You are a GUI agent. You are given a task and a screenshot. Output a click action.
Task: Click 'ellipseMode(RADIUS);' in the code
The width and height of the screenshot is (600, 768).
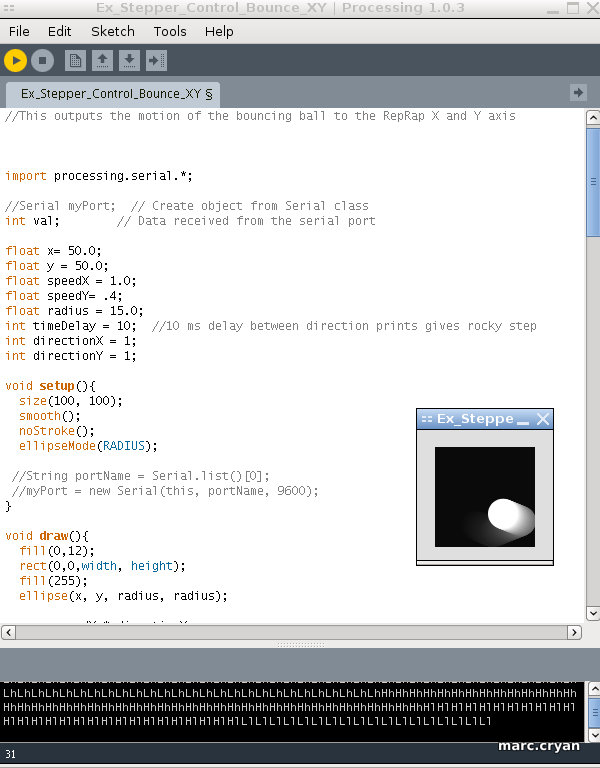88,446
